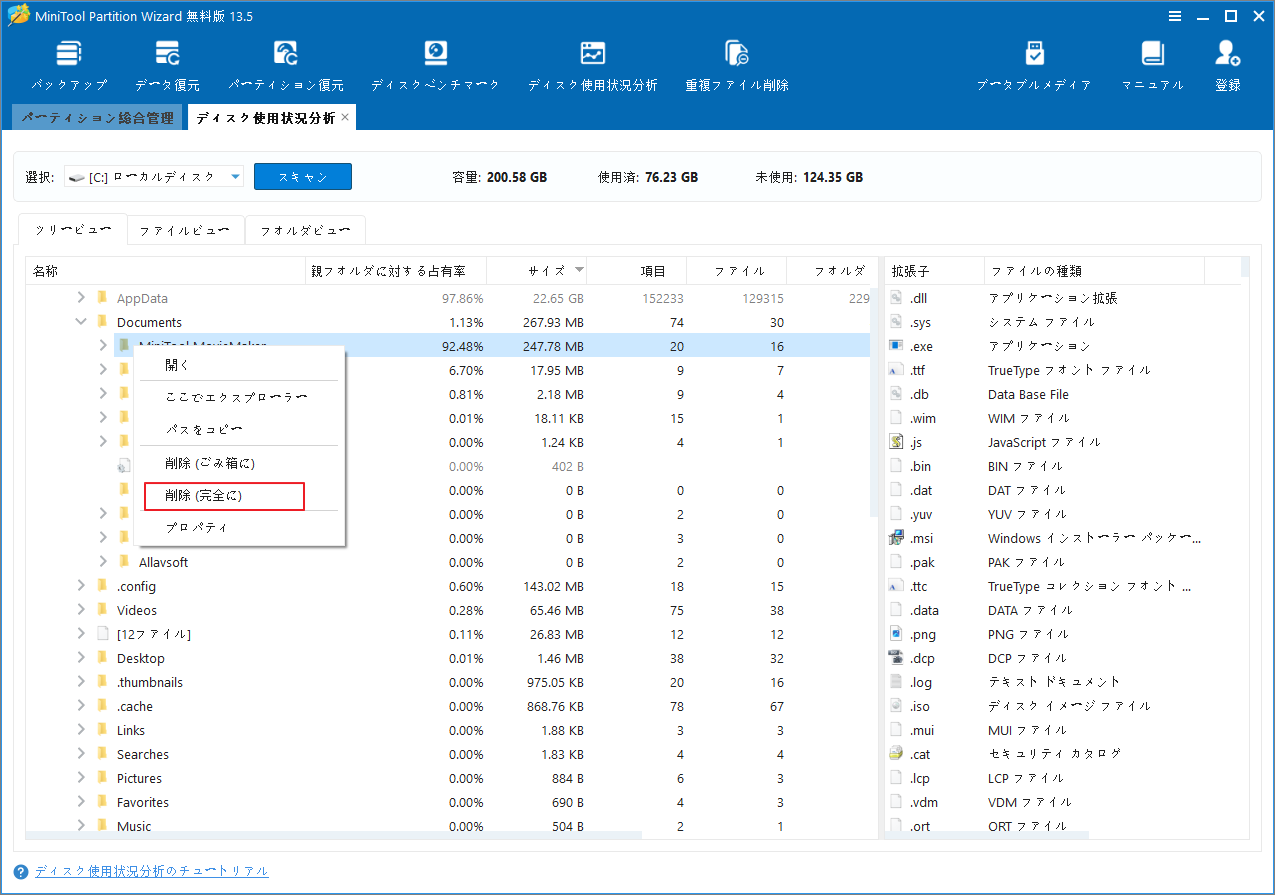Open the バックアップ (Backup) tool
This screenshot has height=895, width=1275.
pos(68,63)
